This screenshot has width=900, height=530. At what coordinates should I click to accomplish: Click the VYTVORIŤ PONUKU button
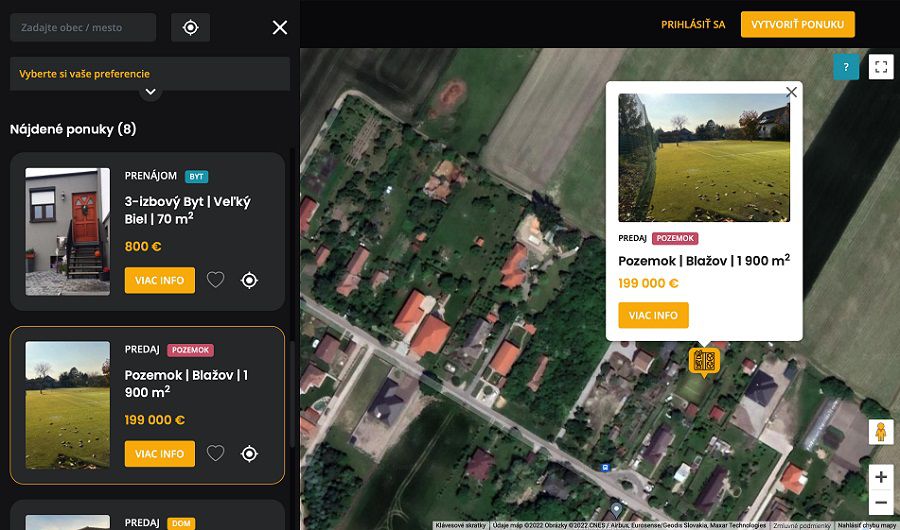point(797,25)
